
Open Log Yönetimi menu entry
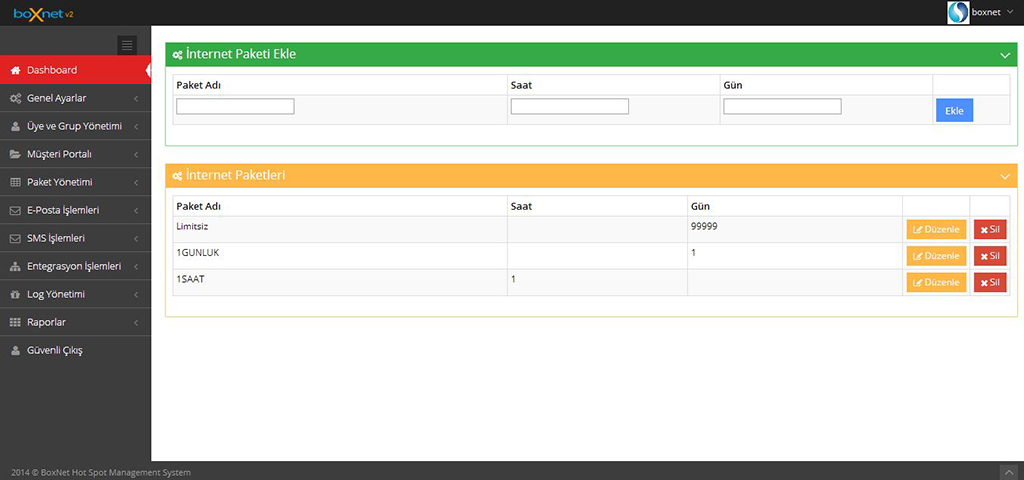pyautogui.click(x=75, y=295)
